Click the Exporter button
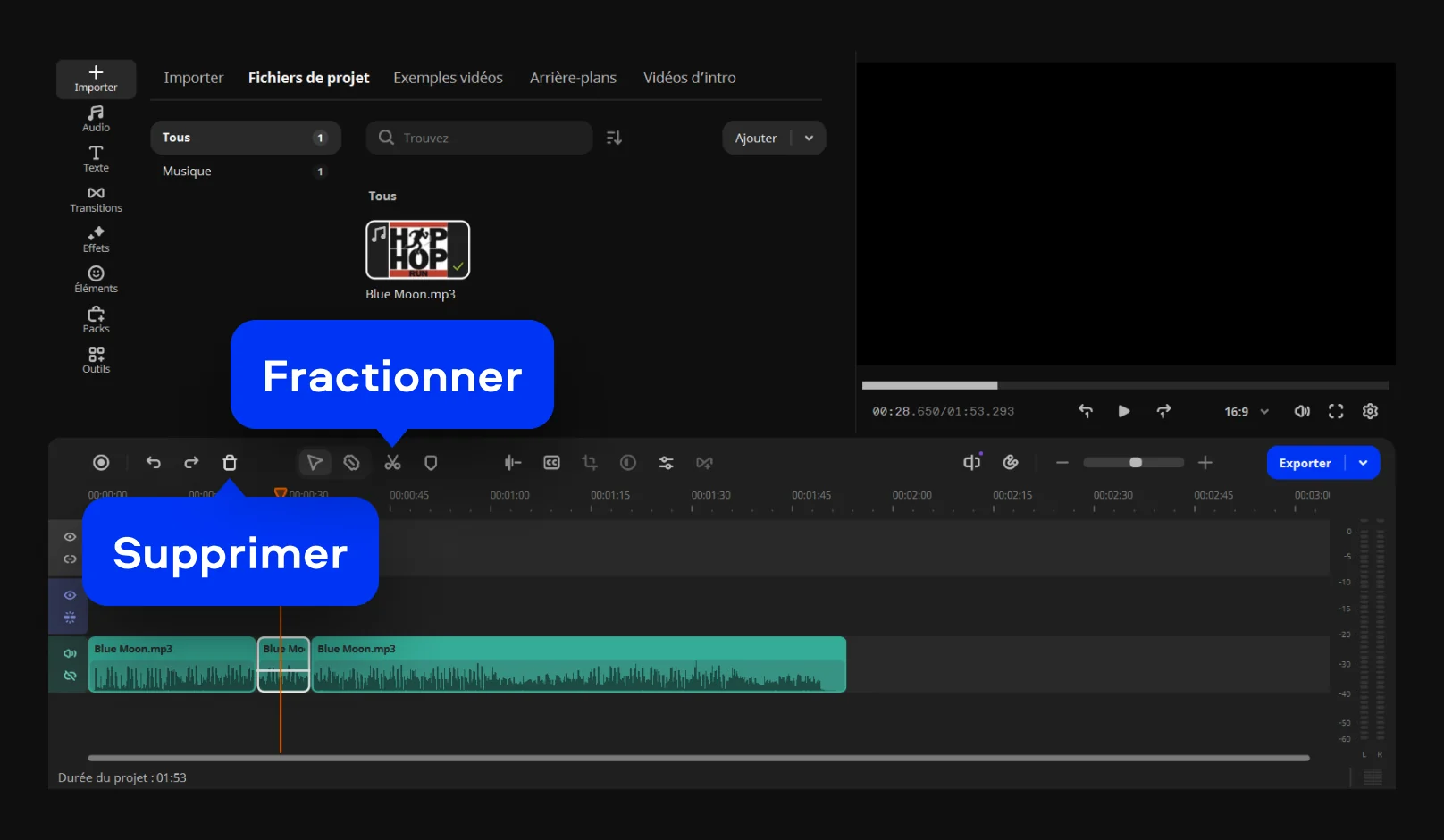Viewport: 1444px width, 840px height. coord(1305,463)
